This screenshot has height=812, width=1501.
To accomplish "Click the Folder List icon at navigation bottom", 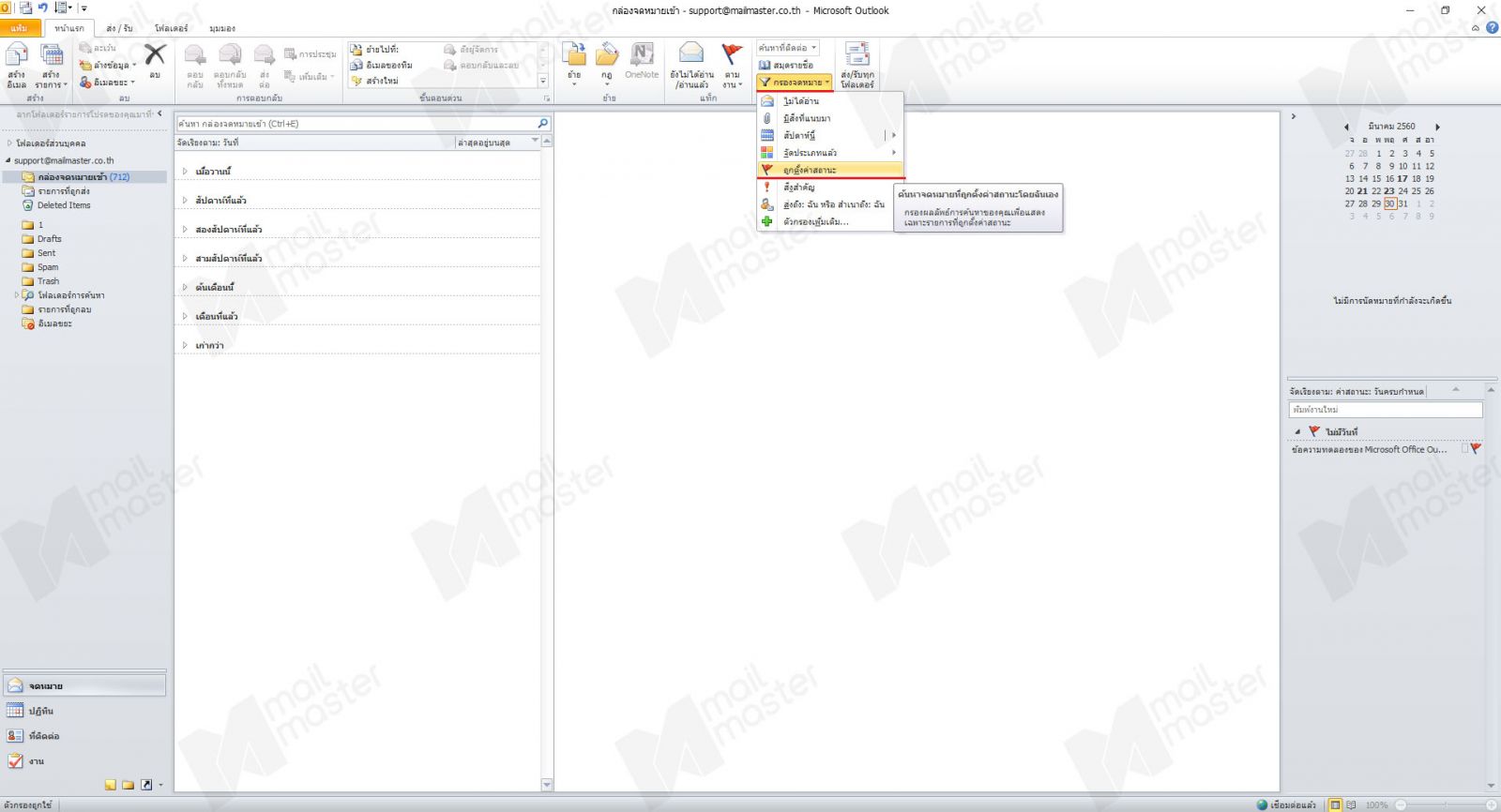I will 128,785.
